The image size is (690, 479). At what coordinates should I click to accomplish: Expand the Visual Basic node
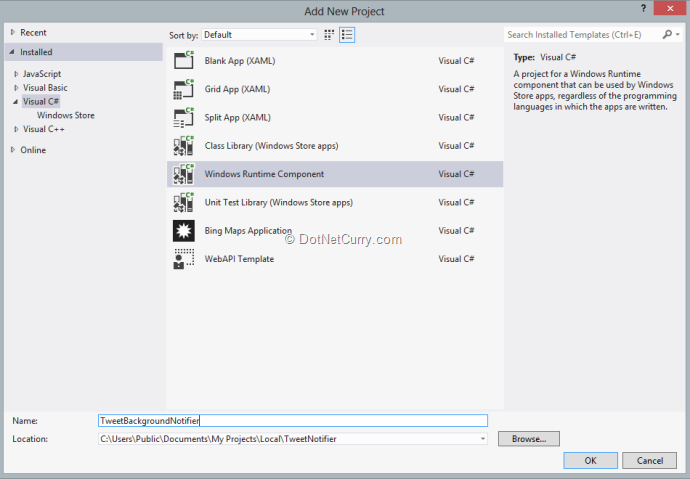click(x=16, y=88)
